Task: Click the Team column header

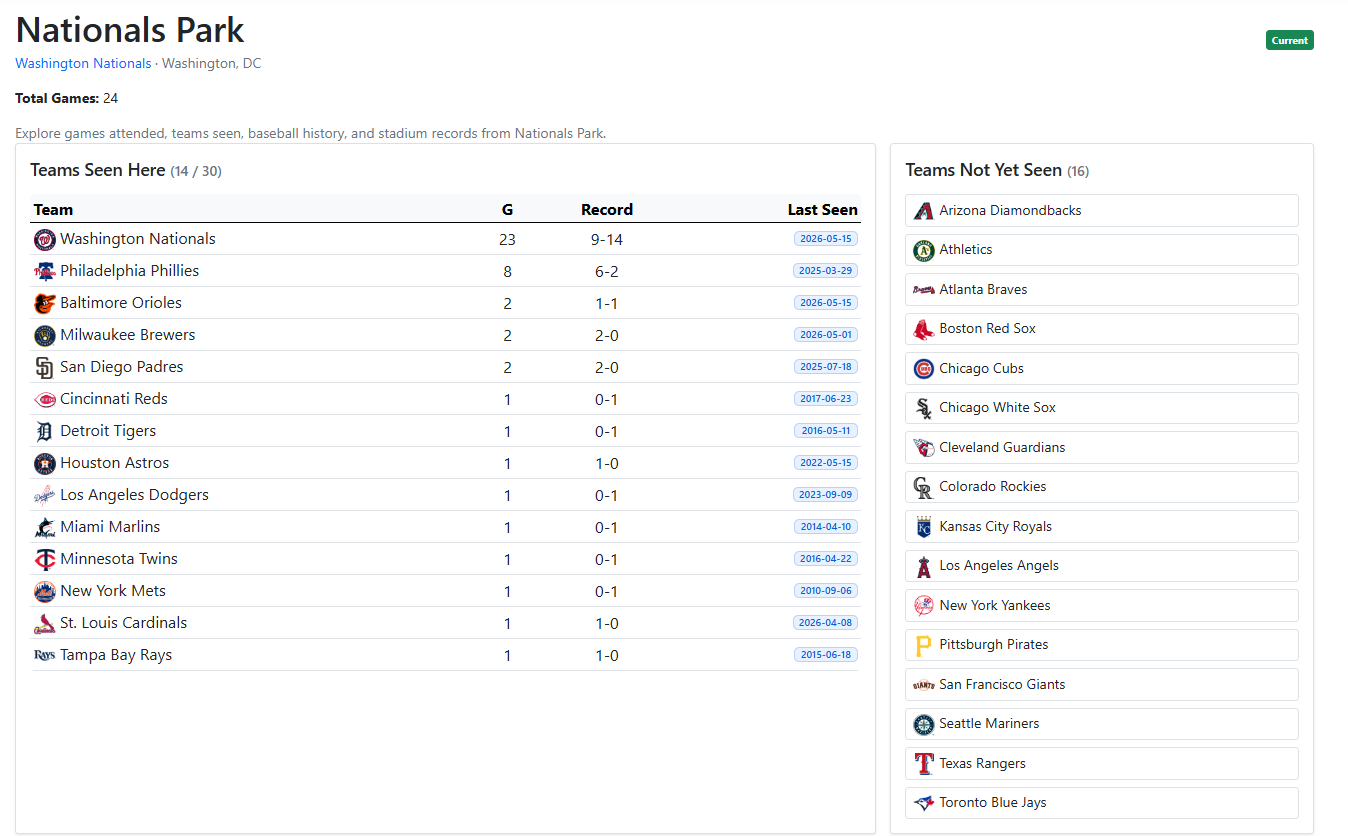Action: pos(53,210)
